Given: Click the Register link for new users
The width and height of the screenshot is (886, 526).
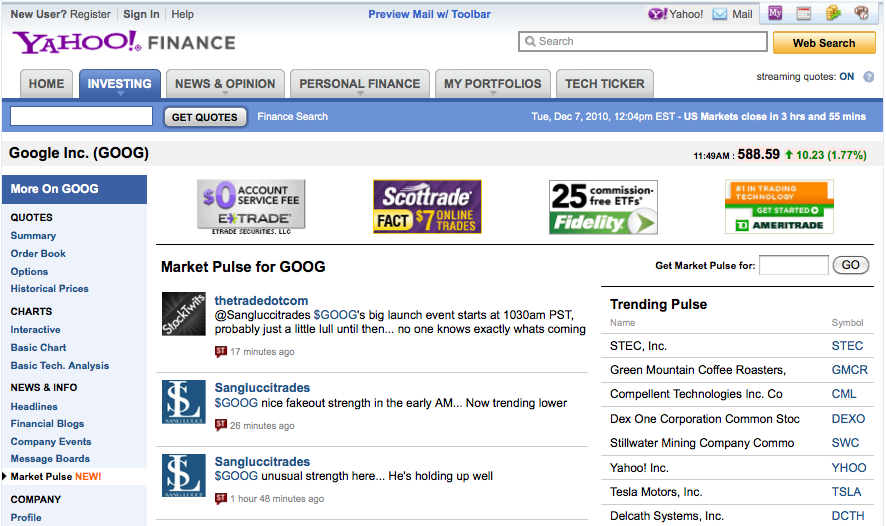Looking at the screenshot, I should pos(90,14).
